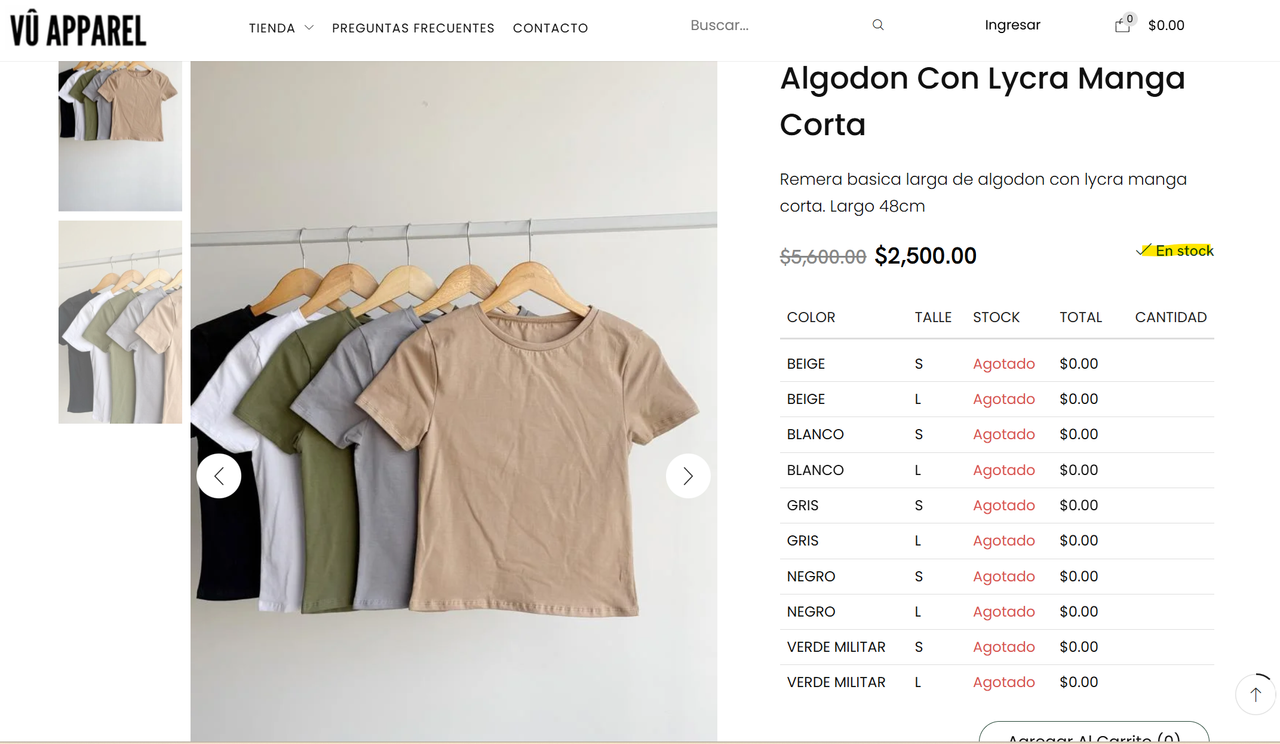Open the Preguntas Frecuentes page
The image size is (1280, 744).
413,28
